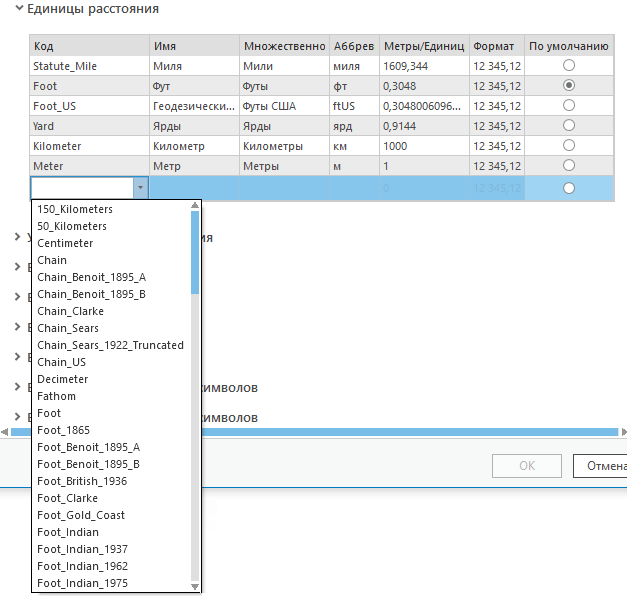Choose Centimeter from the dropdown list
Screen dimensions: 627x596
(65, 243)
